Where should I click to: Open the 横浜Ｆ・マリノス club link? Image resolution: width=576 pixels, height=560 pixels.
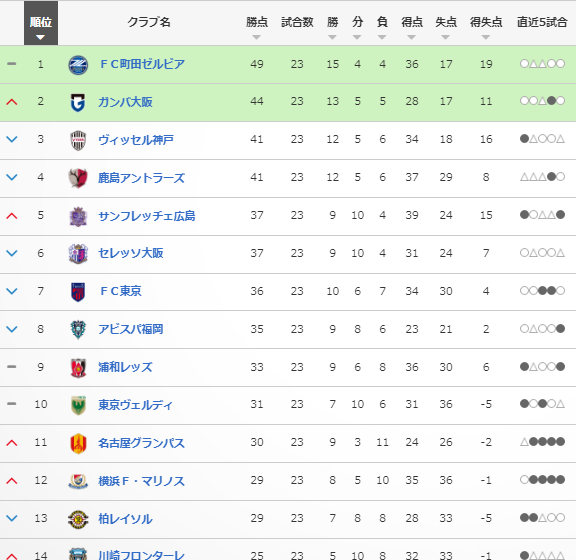point(141,481)
